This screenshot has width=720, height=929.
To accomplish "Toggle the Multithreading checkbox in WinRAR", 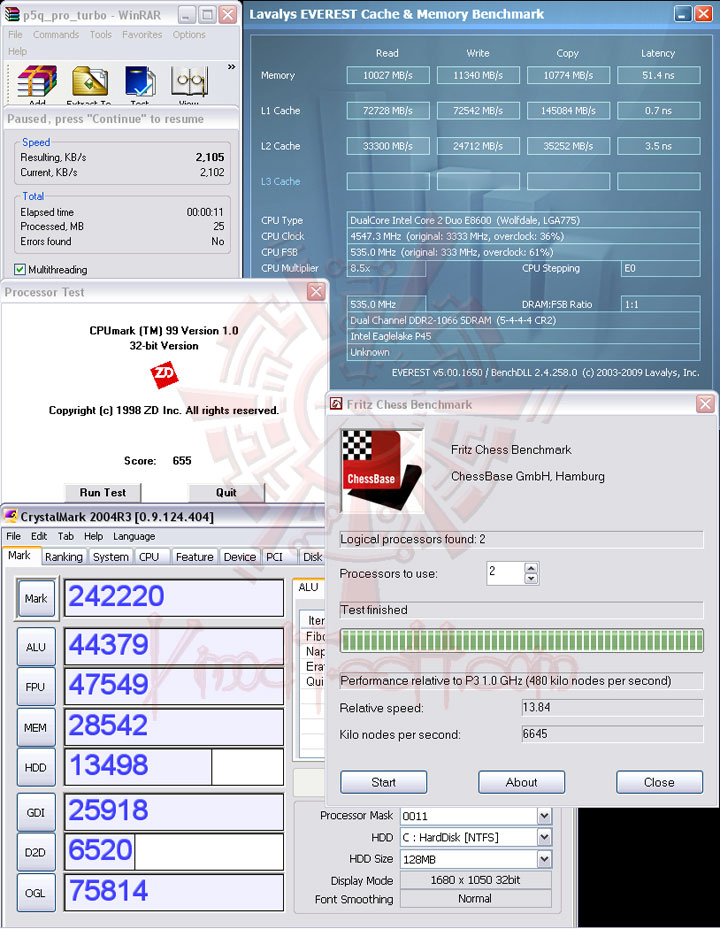I will 20,270.
